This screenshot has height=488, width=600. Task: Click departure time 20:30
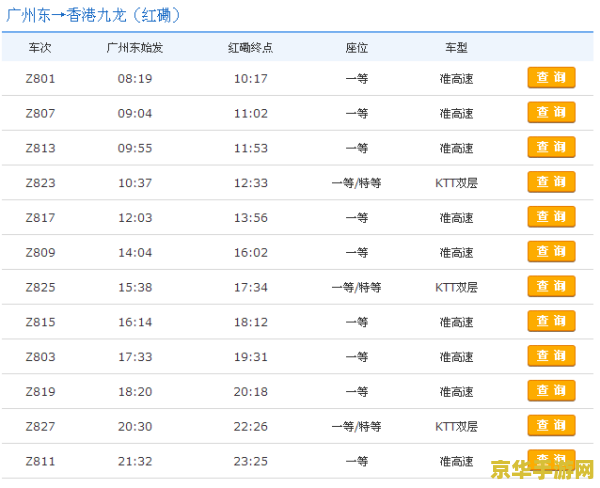[135, 427]
